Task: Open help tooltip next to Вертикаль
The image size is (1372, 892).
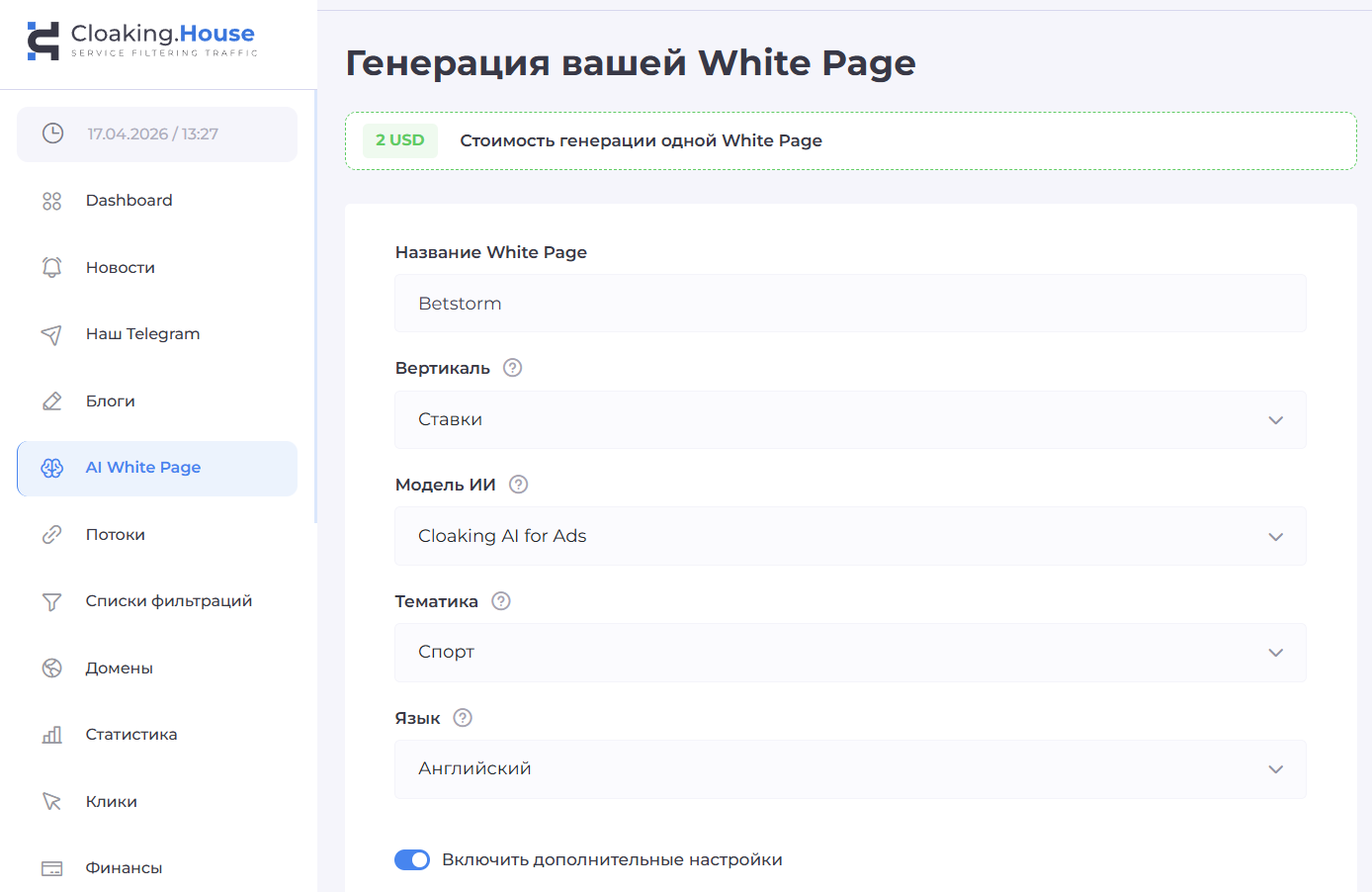Action: pyautogui.click(x=512, y=368)
